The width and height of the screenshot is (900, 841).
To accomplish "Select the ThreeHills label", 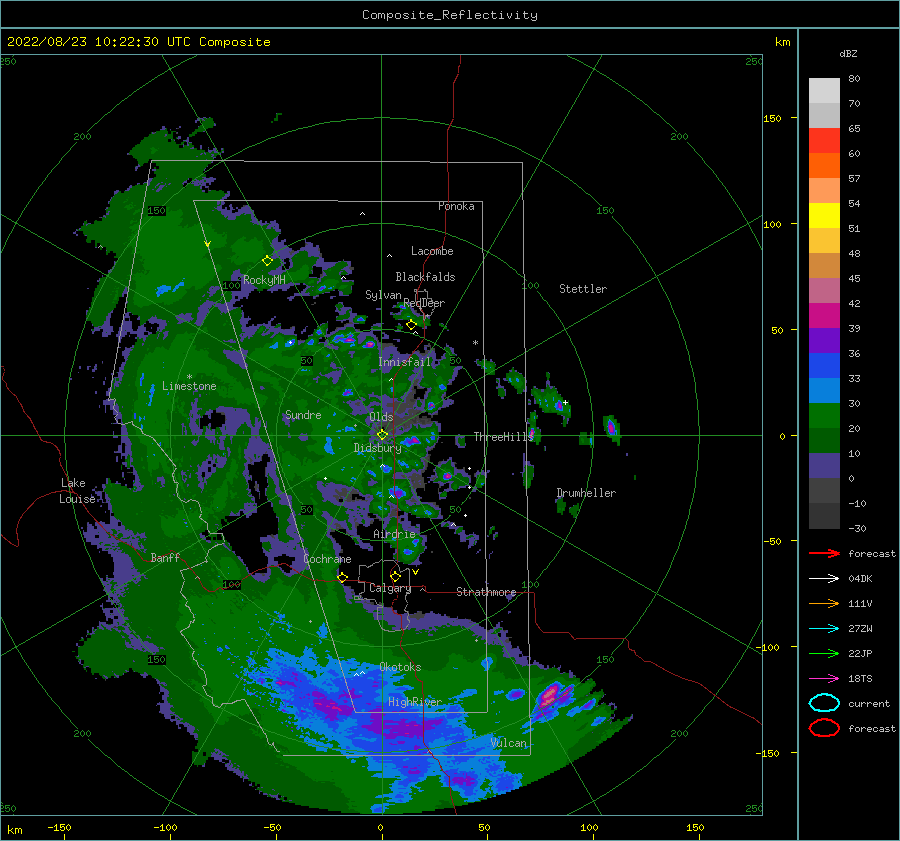I will coord(503,437).
